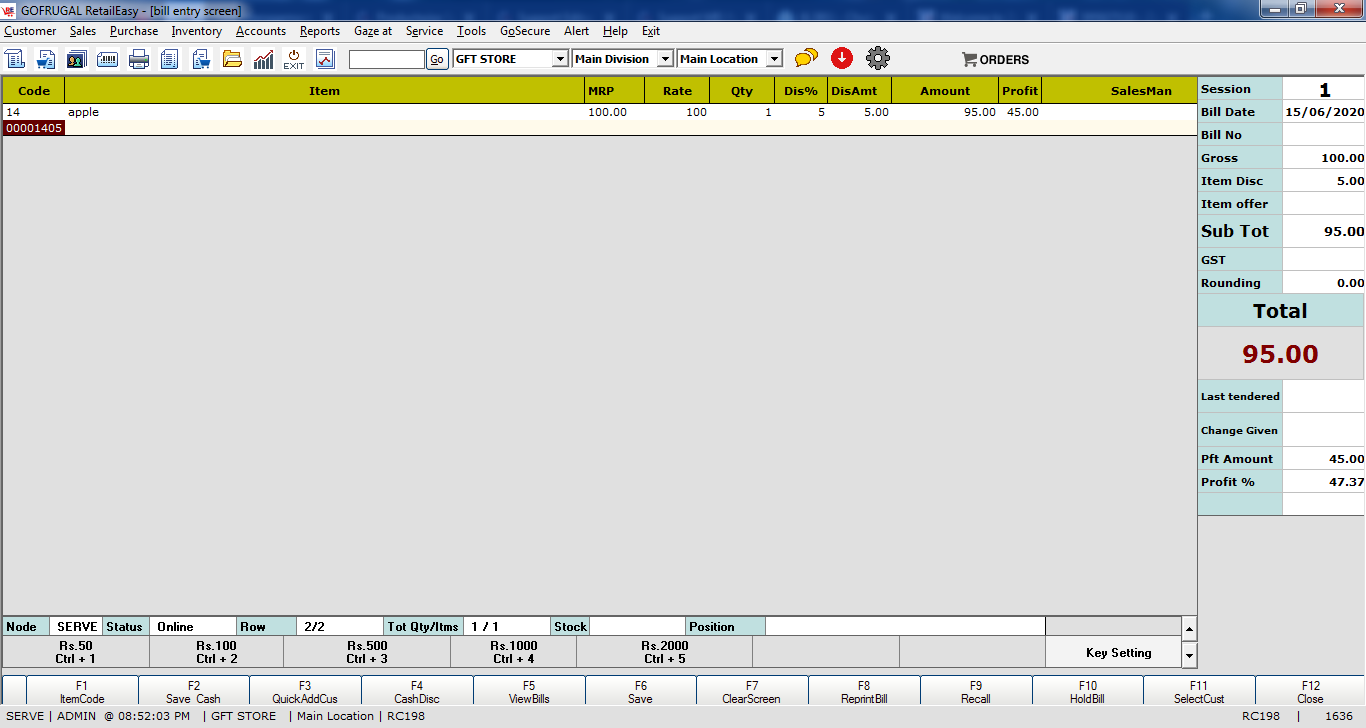Viewport: 1366px width, 728px height.
Task: Click the F4 CashDisc button
Action: [x=417, y=692]
